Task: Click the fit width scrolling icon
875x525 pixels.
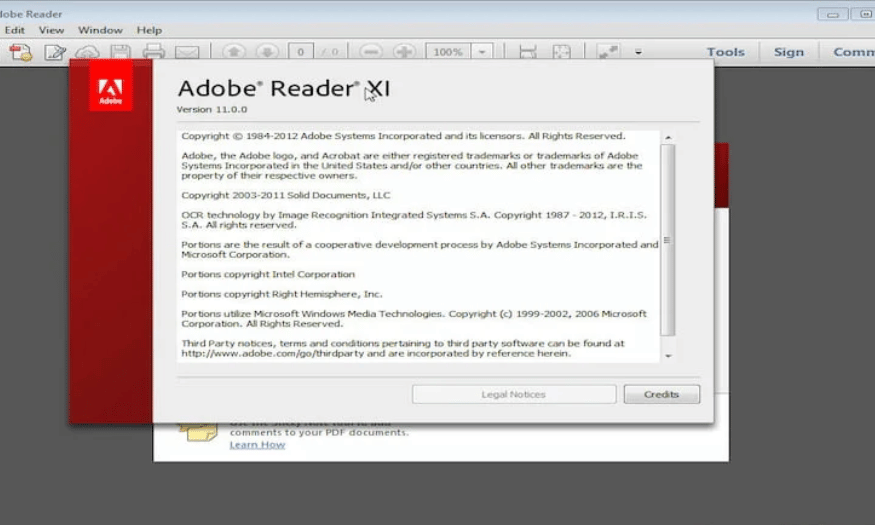Action: coord(528,52)
